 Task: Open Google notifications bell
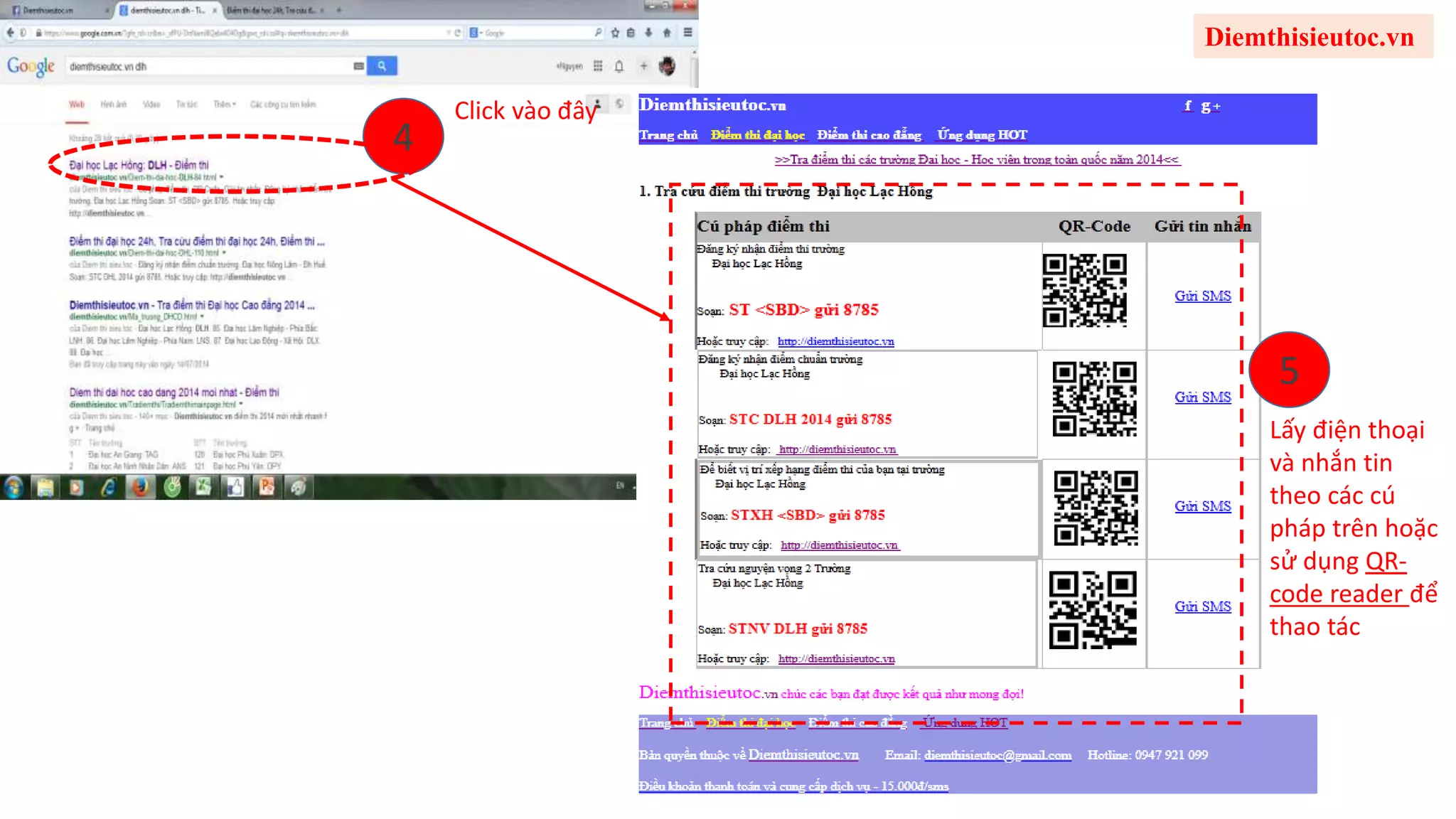619,66
